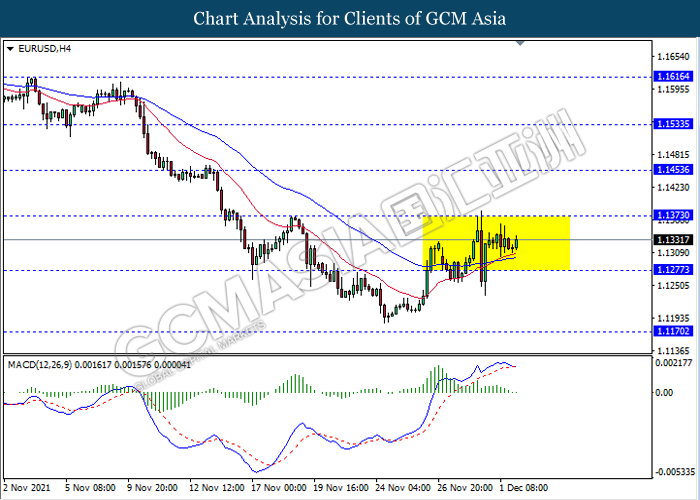
Task: Click the MACD -0.005335 scale value
Action: (x=674, y=472)
